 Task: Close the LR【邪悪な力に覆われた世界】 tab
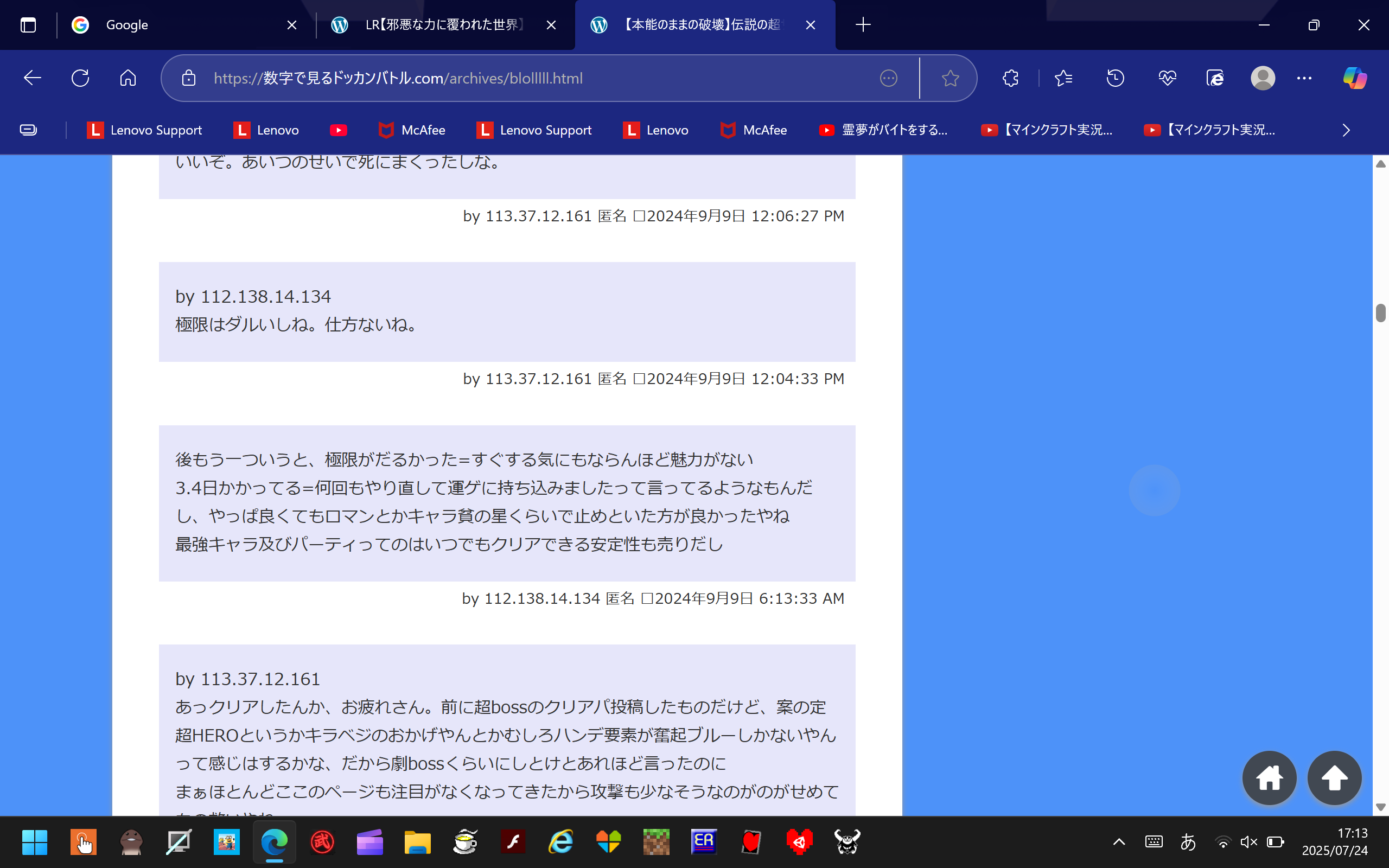click(x=551, y=25)
